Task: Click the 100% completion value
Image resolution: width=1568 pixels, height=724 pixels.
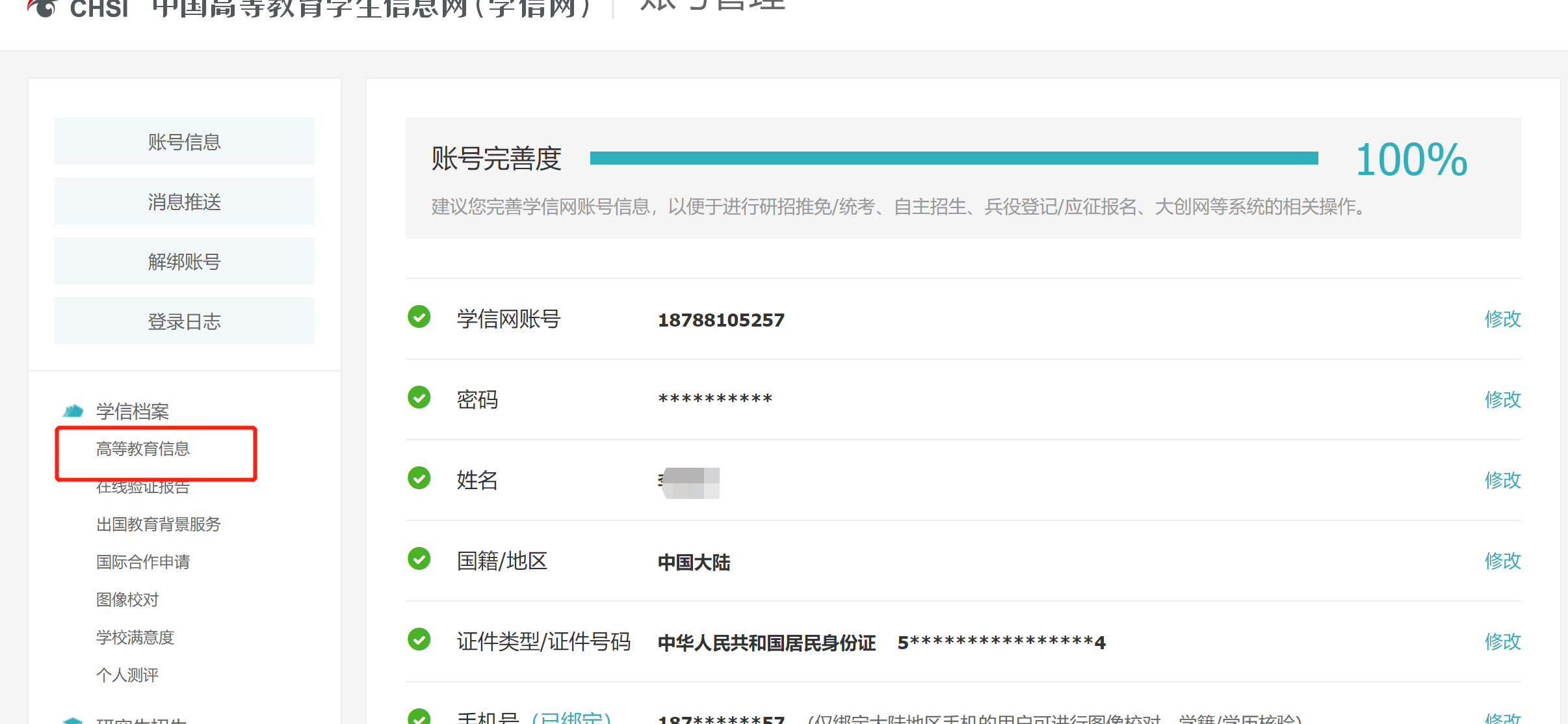Action: pyautogui.click(x=1411, y=160)
